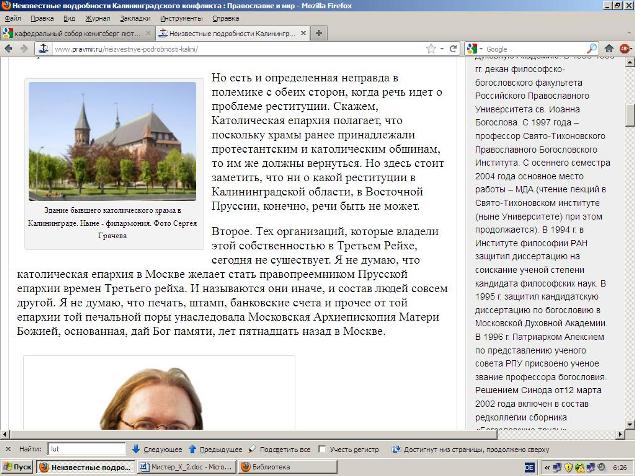Close the find bar
The width and height of the screenshot is (635, 476).
8,449
